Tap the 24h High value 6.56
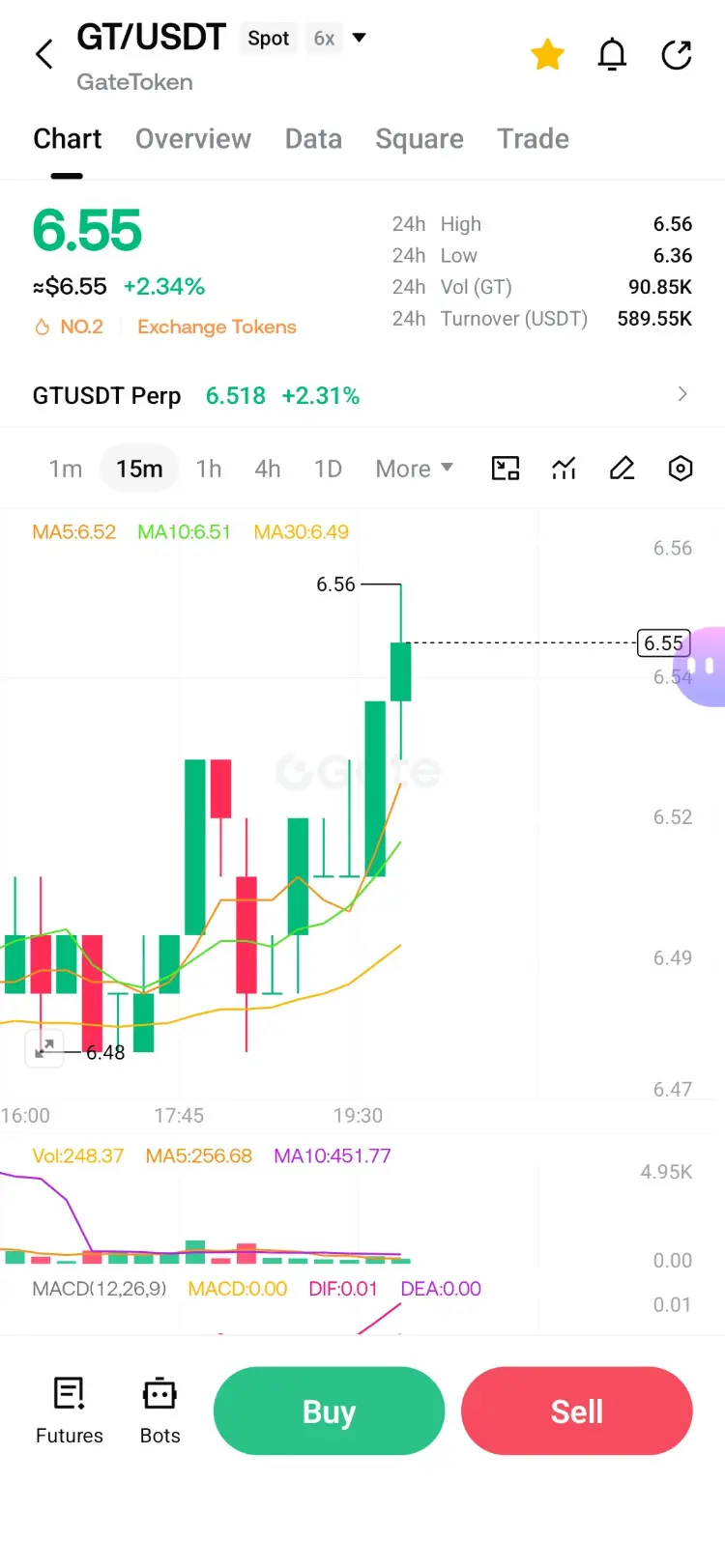This screenshot has width=725, height=1568. click(x=673, y=224)
